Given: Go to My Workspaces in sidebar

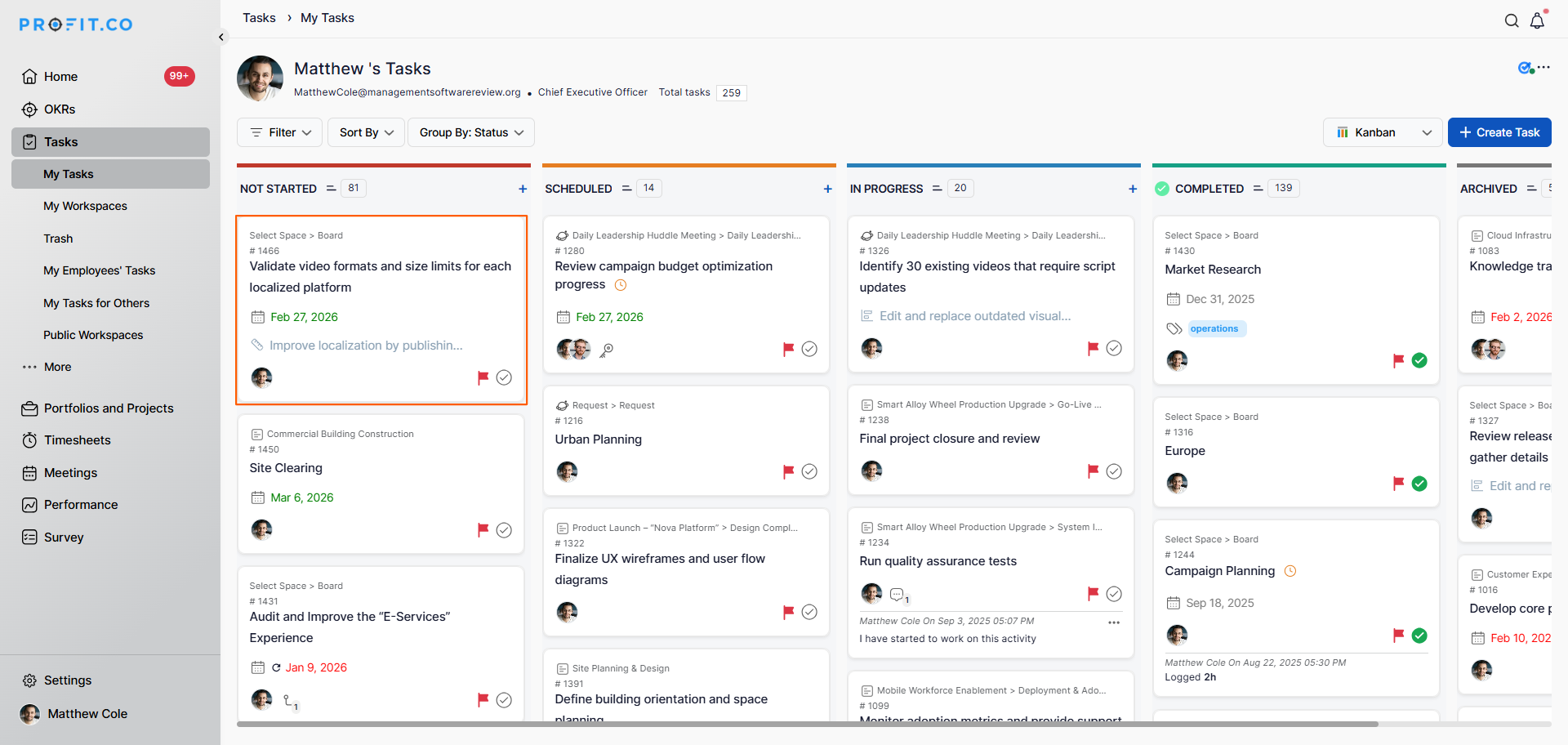Looking at the screenshot, I should pos(85,206).
